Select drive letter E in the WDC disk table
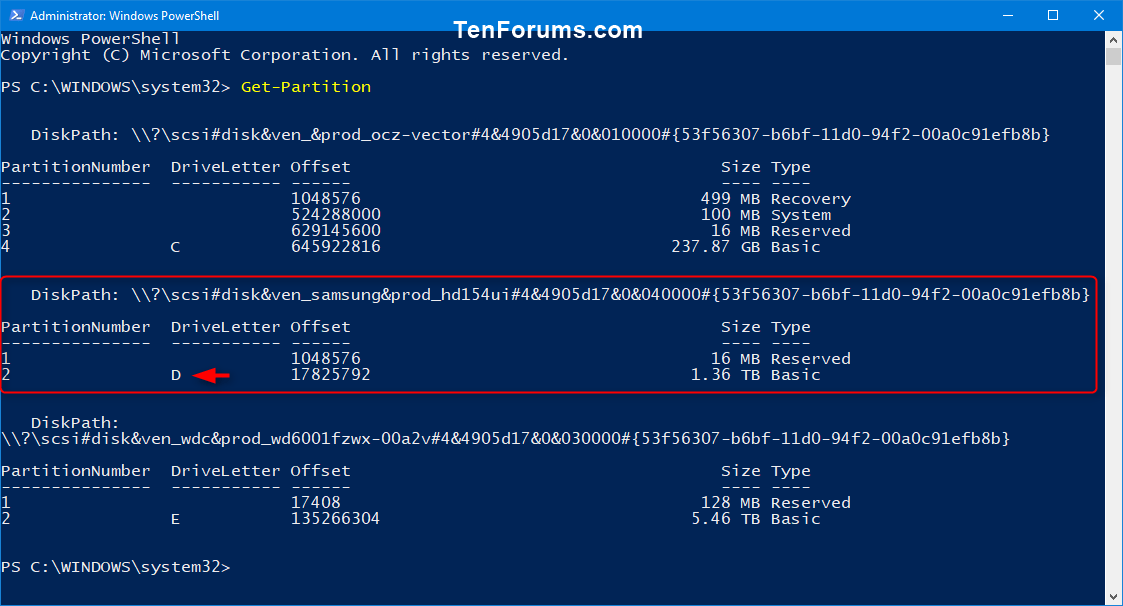Image resolution: width=1123 pixels, height=606 pixels. pos(175,518)
